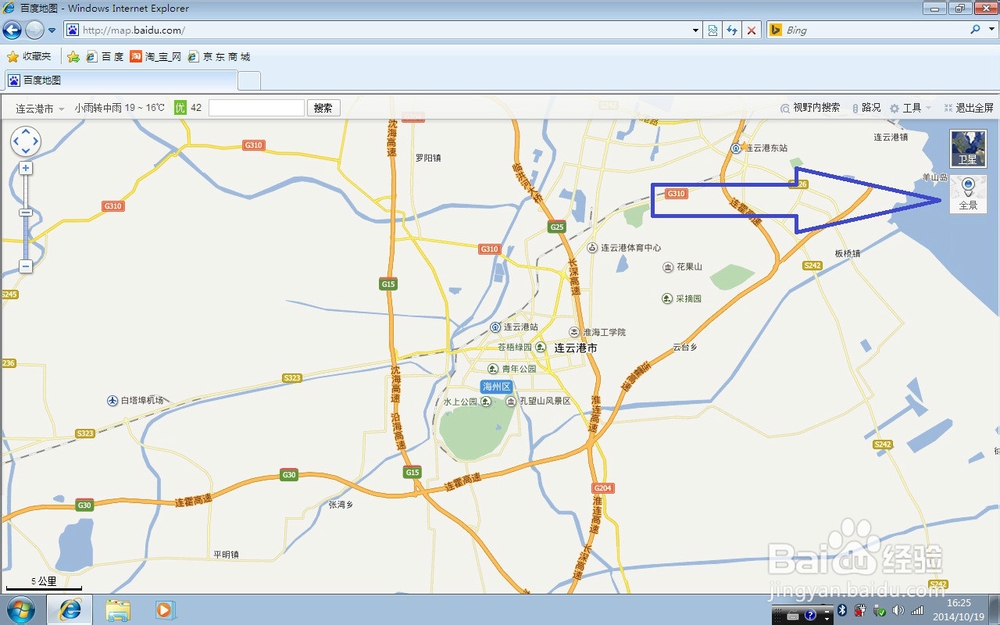Go back with the IE Back button
The height and width of the screenshot is (625, 1000).
[12, 30]
